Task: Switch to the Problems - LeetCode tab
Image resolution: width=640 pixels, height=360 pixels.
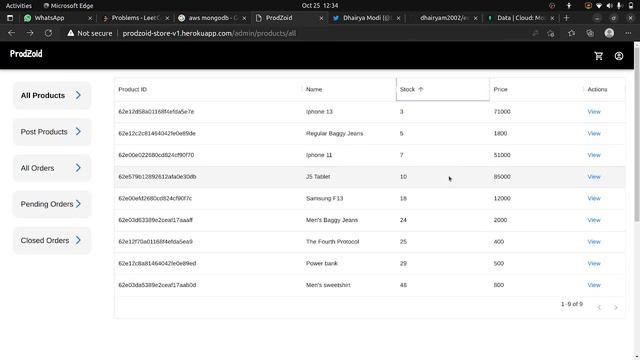Action: click(136, 18)
